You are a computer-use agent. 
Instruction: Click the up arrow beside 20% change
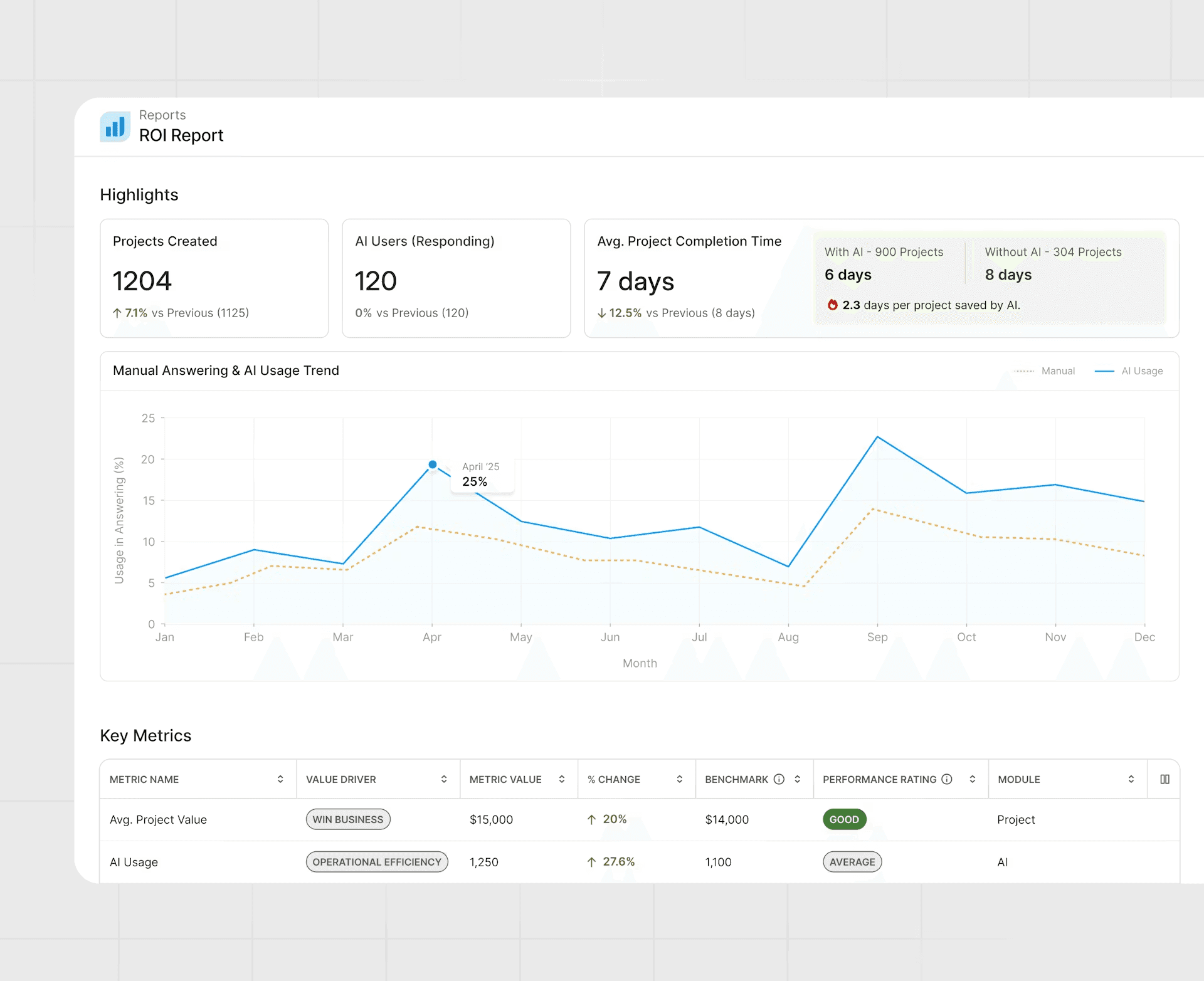(591, 819)
